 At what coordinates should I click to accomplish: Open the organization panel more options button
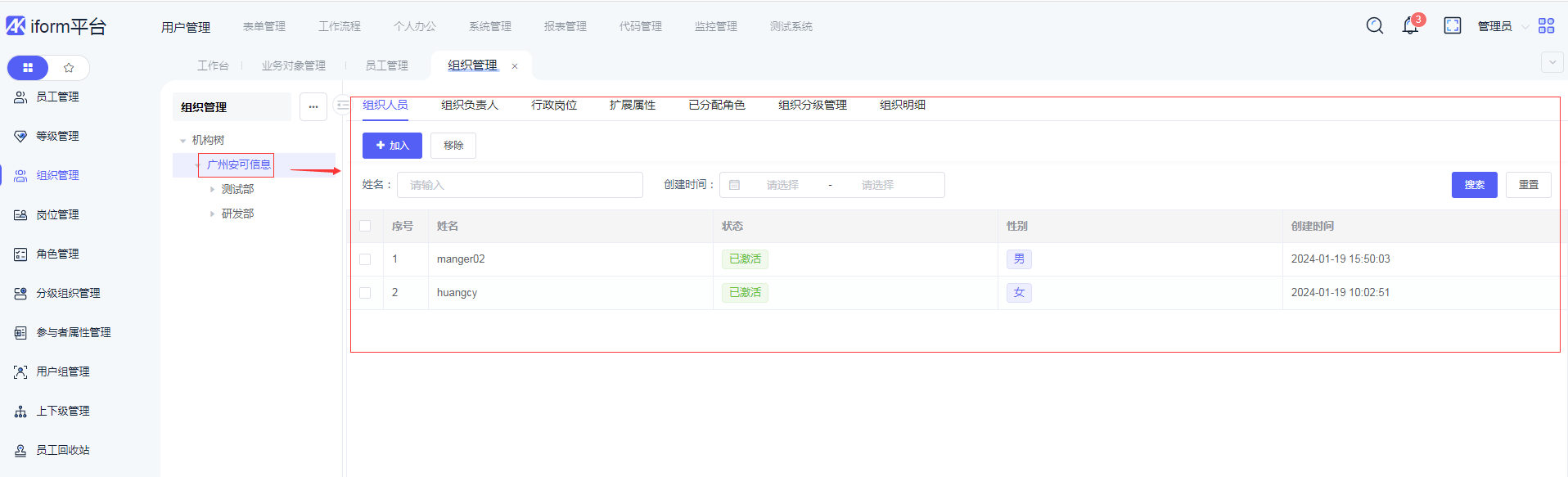point(313,106)
